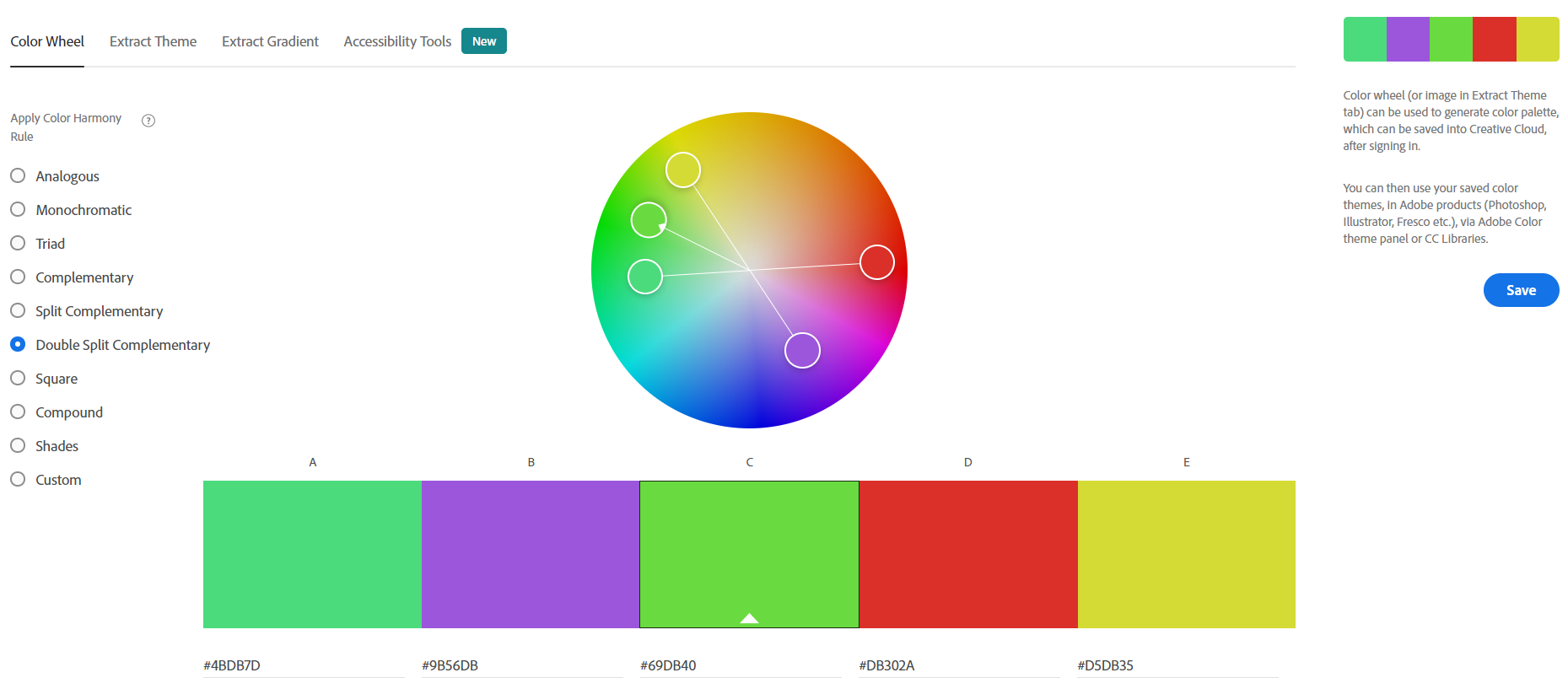The image size is (1568, 678).
Task: Open the Accessibility Tools tab
Action: click(397, 41)
